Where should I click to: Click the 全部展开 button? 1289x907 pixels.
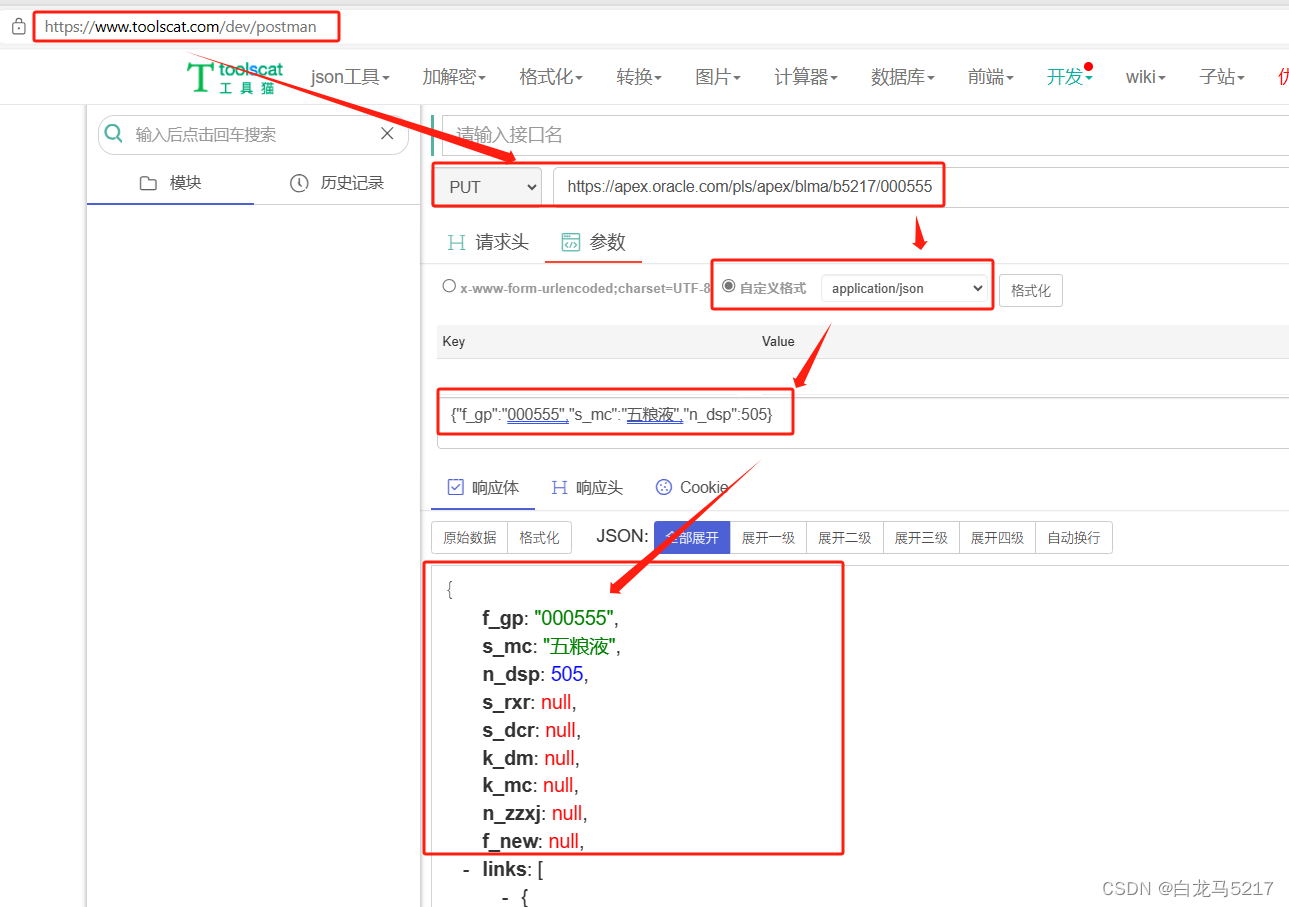pyautogui.click(x=692, y=537)
